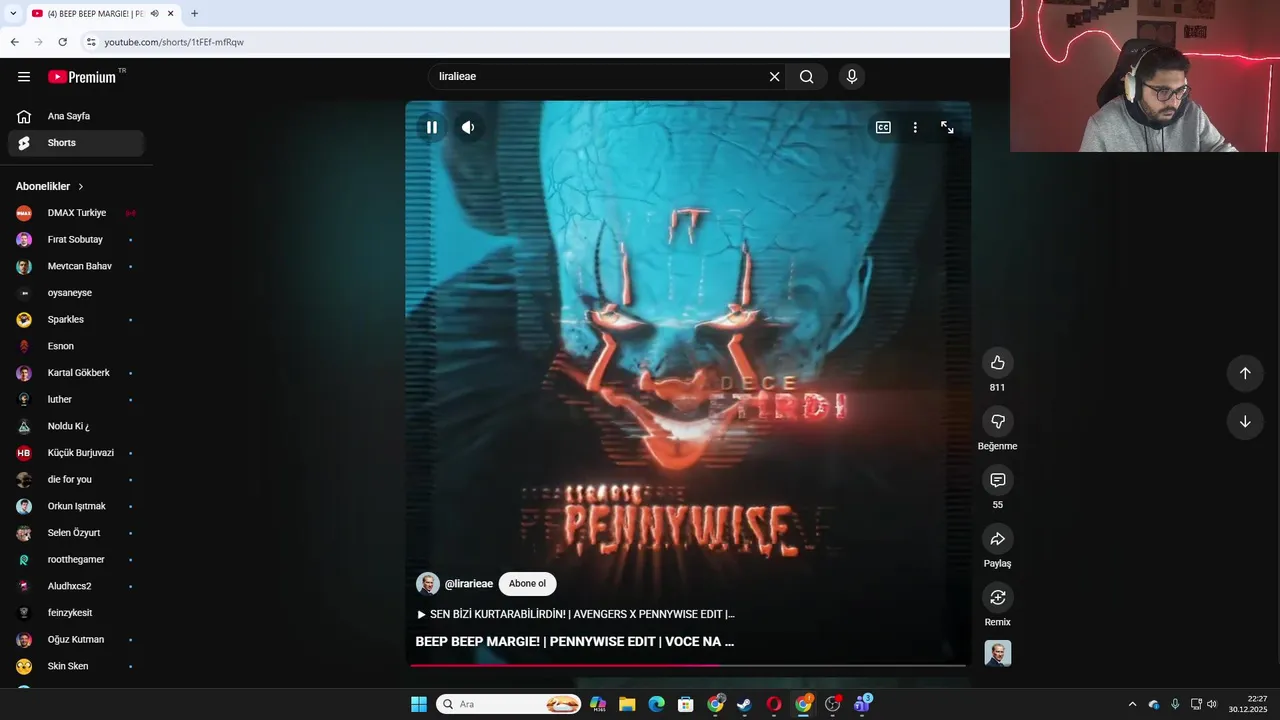Enter fullscreen on the Short

[x=947, y=128]
